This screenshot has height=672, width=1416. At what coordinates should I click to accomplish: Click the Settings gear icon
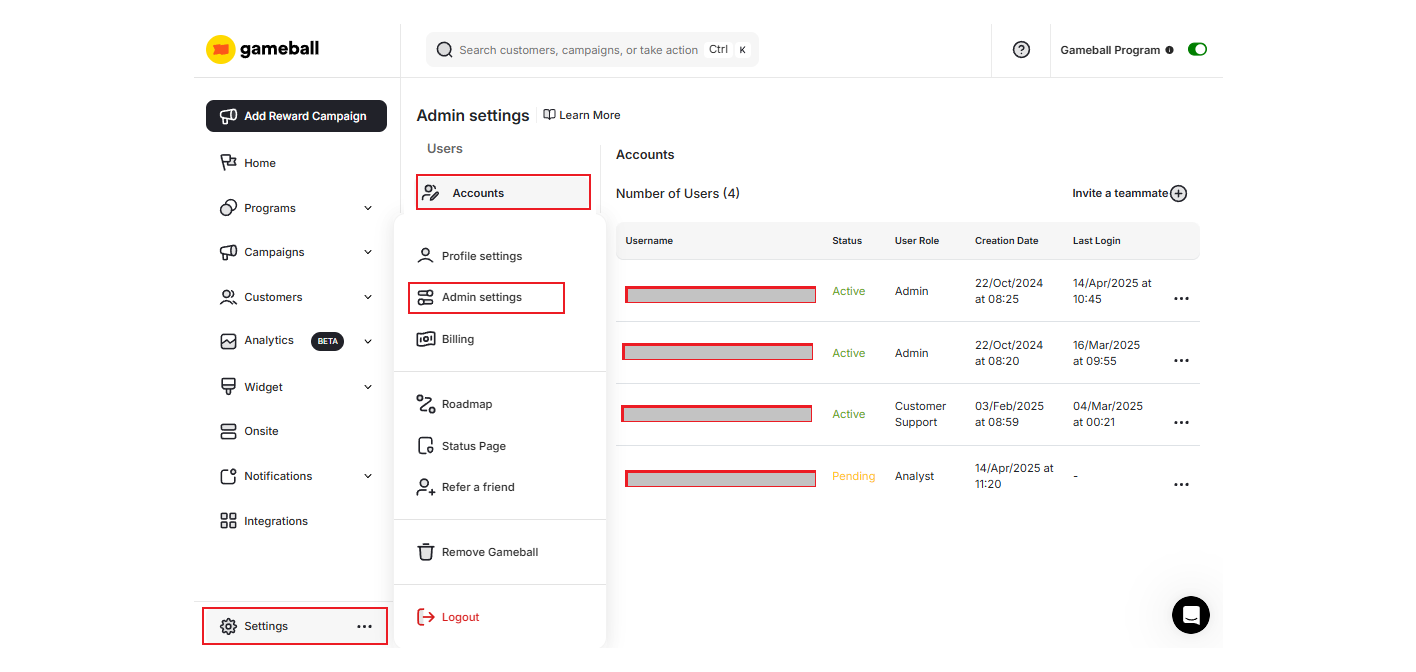coord(228,626)
